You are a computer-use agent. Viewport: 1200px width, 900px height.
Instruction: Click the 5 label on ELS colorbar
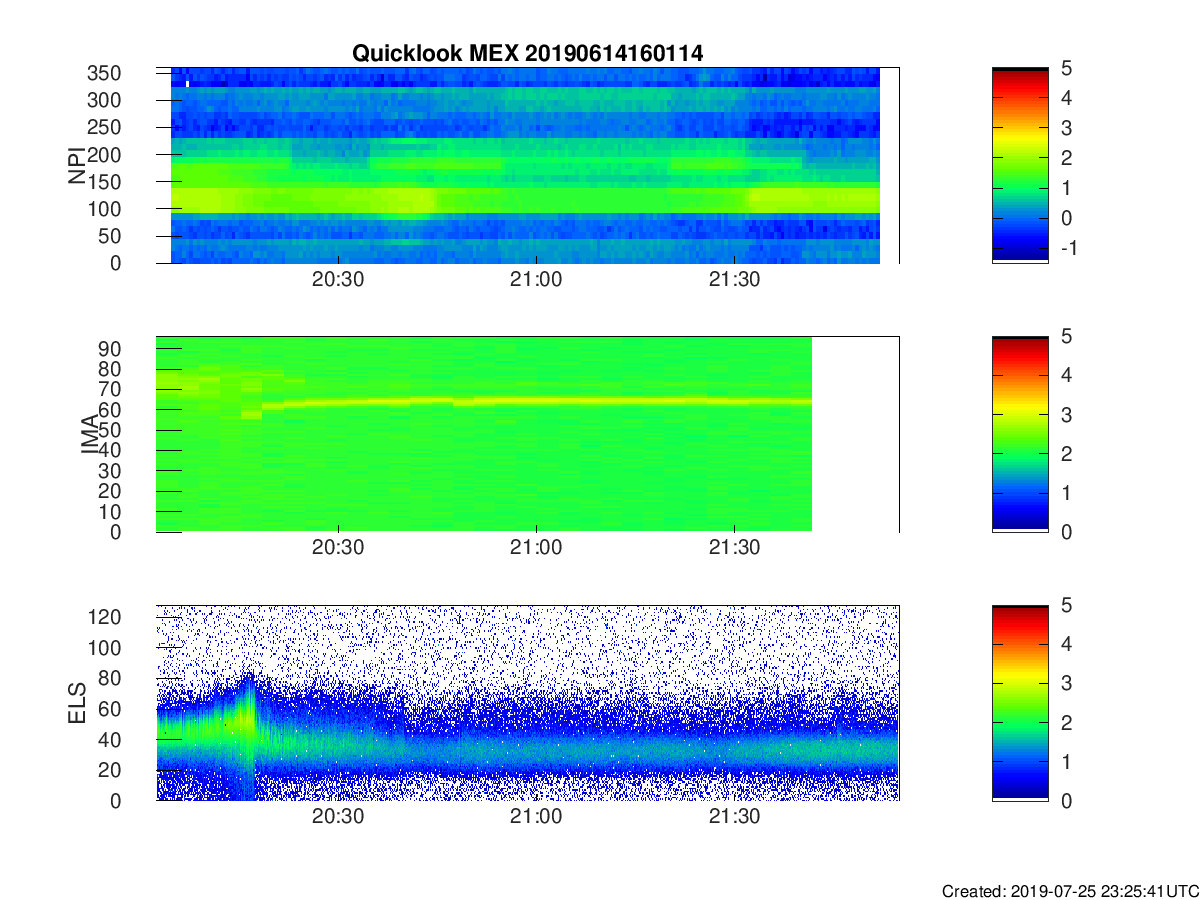(1065, 605)
